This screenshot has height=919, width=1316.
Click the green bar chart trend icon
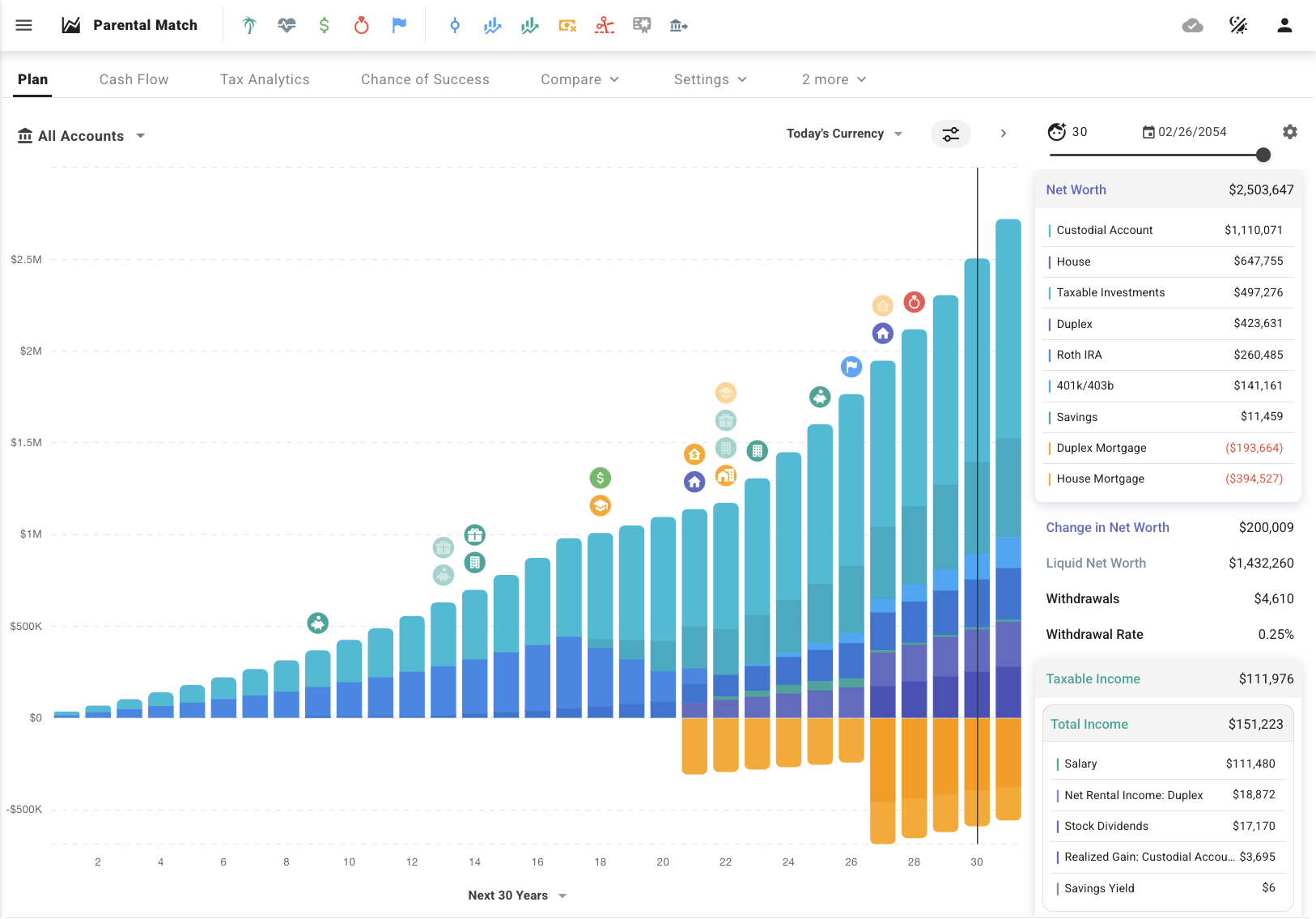click(530, 25)
